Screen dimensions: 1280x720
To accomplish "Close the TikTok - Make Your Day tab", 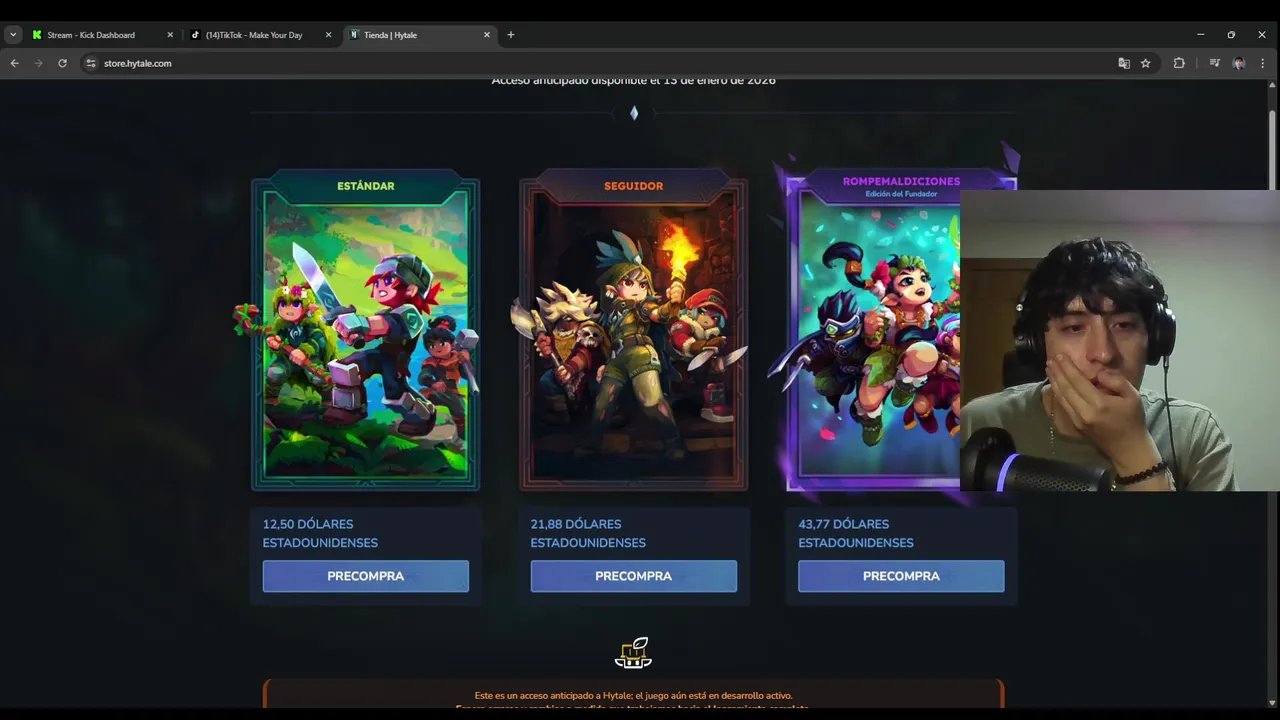I will pyautogui.click(x=328, y=35).
